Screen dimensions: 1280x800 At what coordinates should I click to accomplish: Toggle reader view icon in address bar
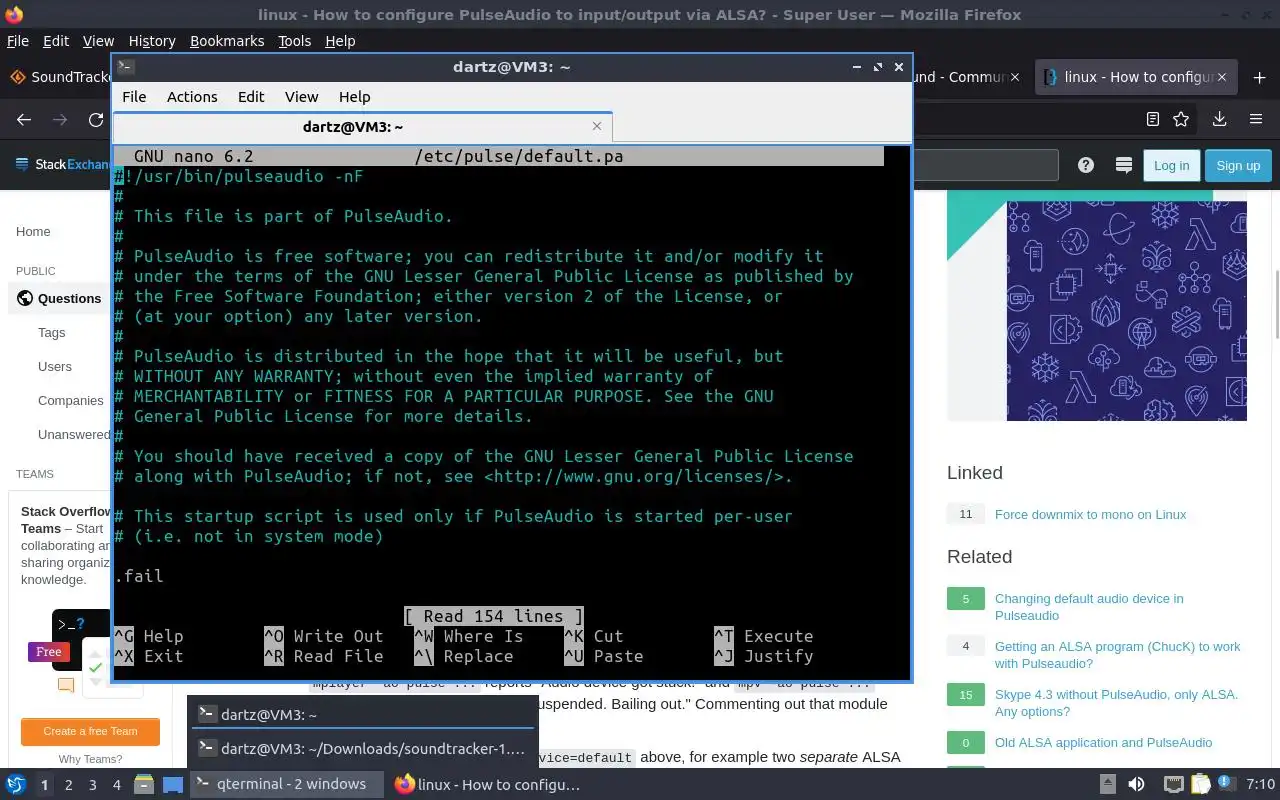pyautogui.click(x=1153, y=119)
